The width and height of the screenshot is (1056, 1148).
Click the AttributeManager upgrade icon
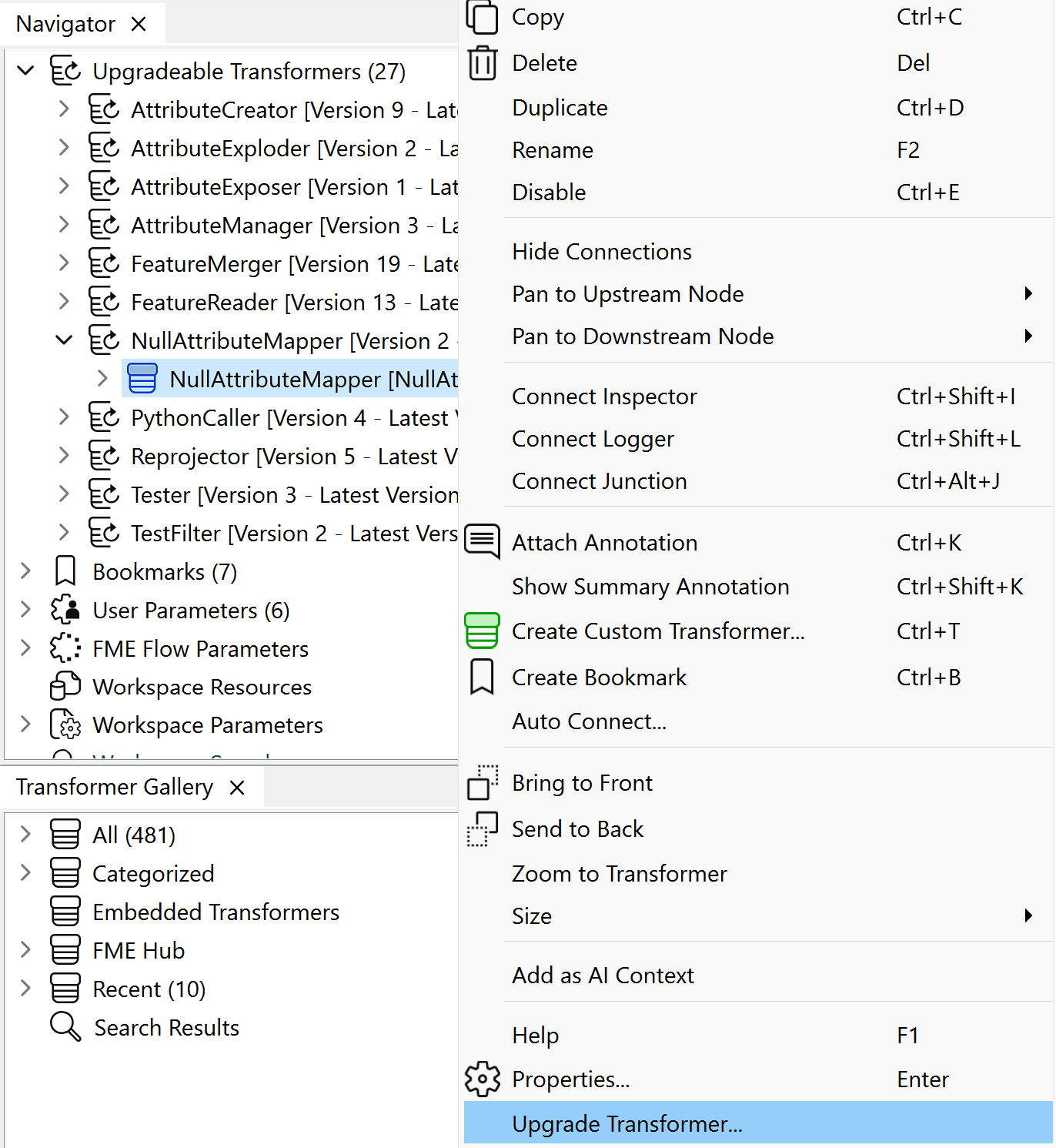point(104,225)
